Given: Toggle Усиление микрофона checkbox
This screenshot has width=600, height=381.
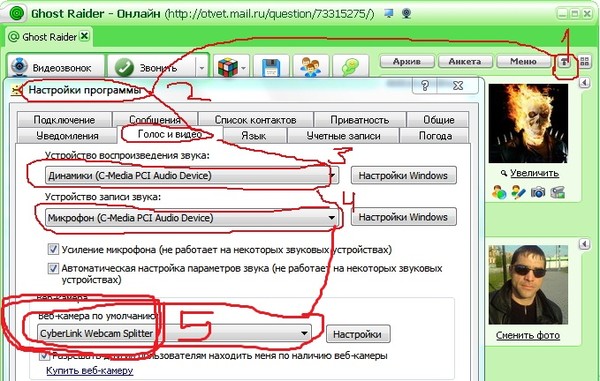Looking at the screenshot, I should pyautogui.click(x=53, y=249).
